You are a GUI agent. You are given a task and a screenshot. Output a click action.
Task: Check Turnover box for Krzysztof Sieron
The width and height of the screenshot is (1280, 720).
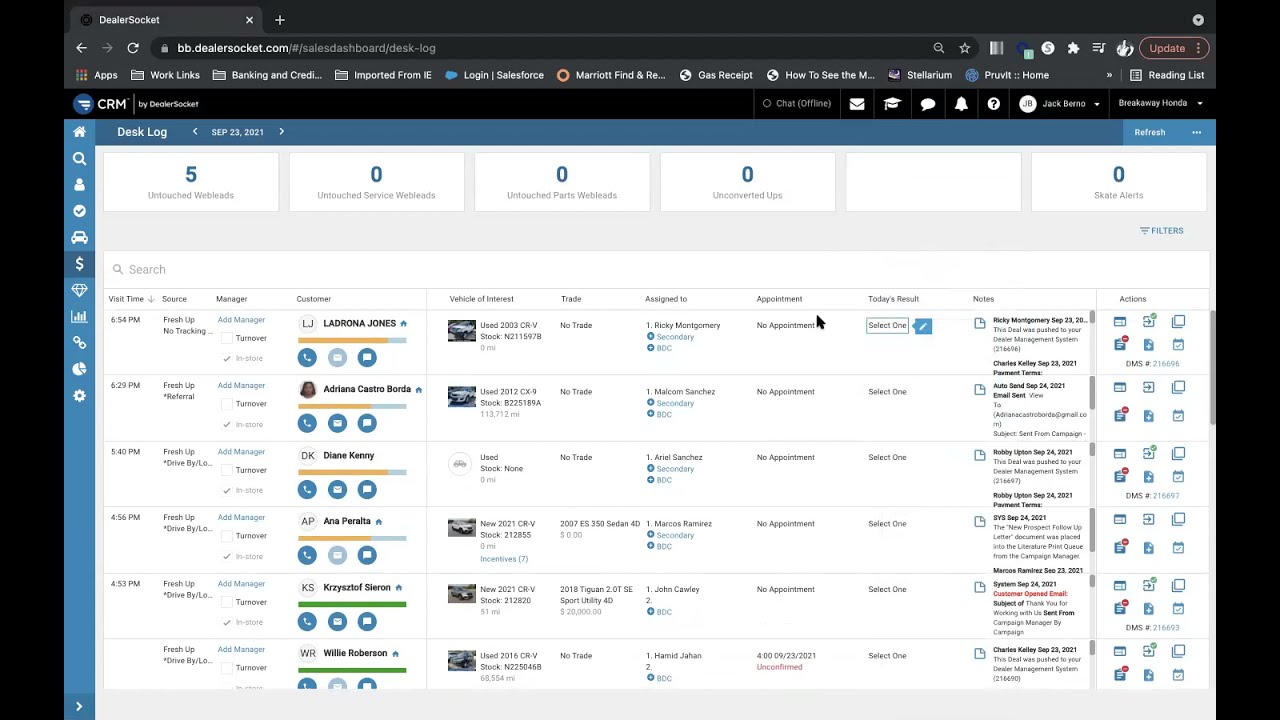click(x=227, y=602)
